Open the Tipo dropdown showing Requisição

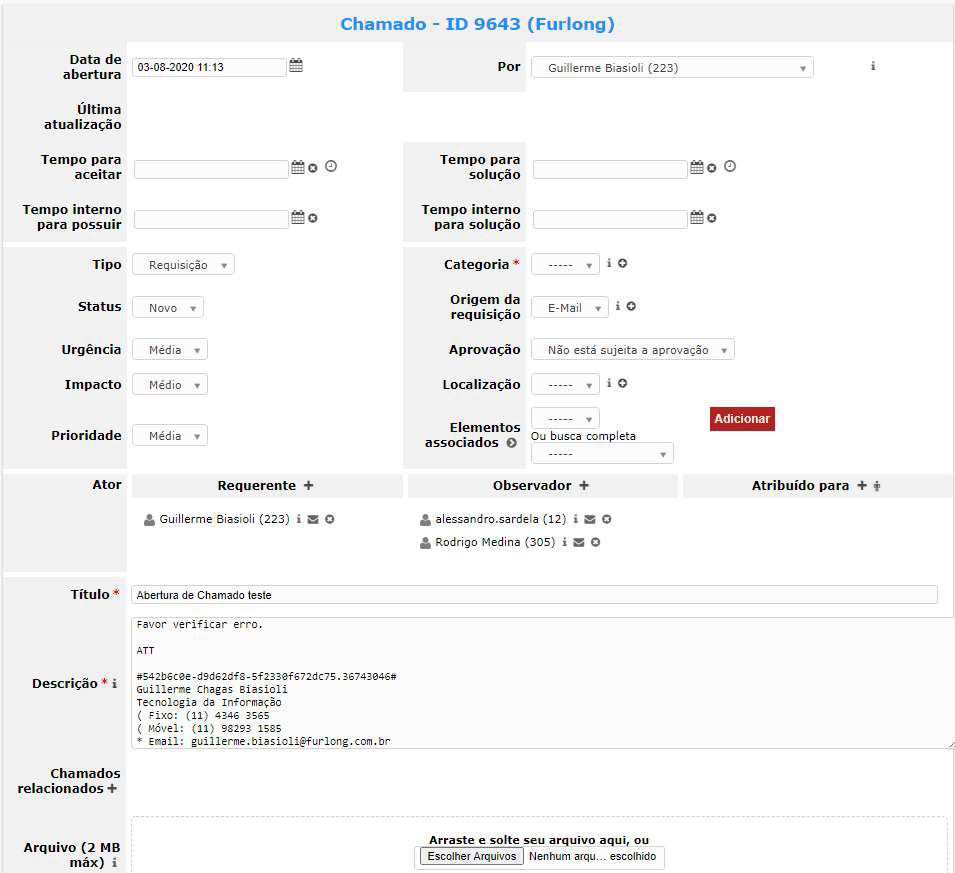(183, 265)
